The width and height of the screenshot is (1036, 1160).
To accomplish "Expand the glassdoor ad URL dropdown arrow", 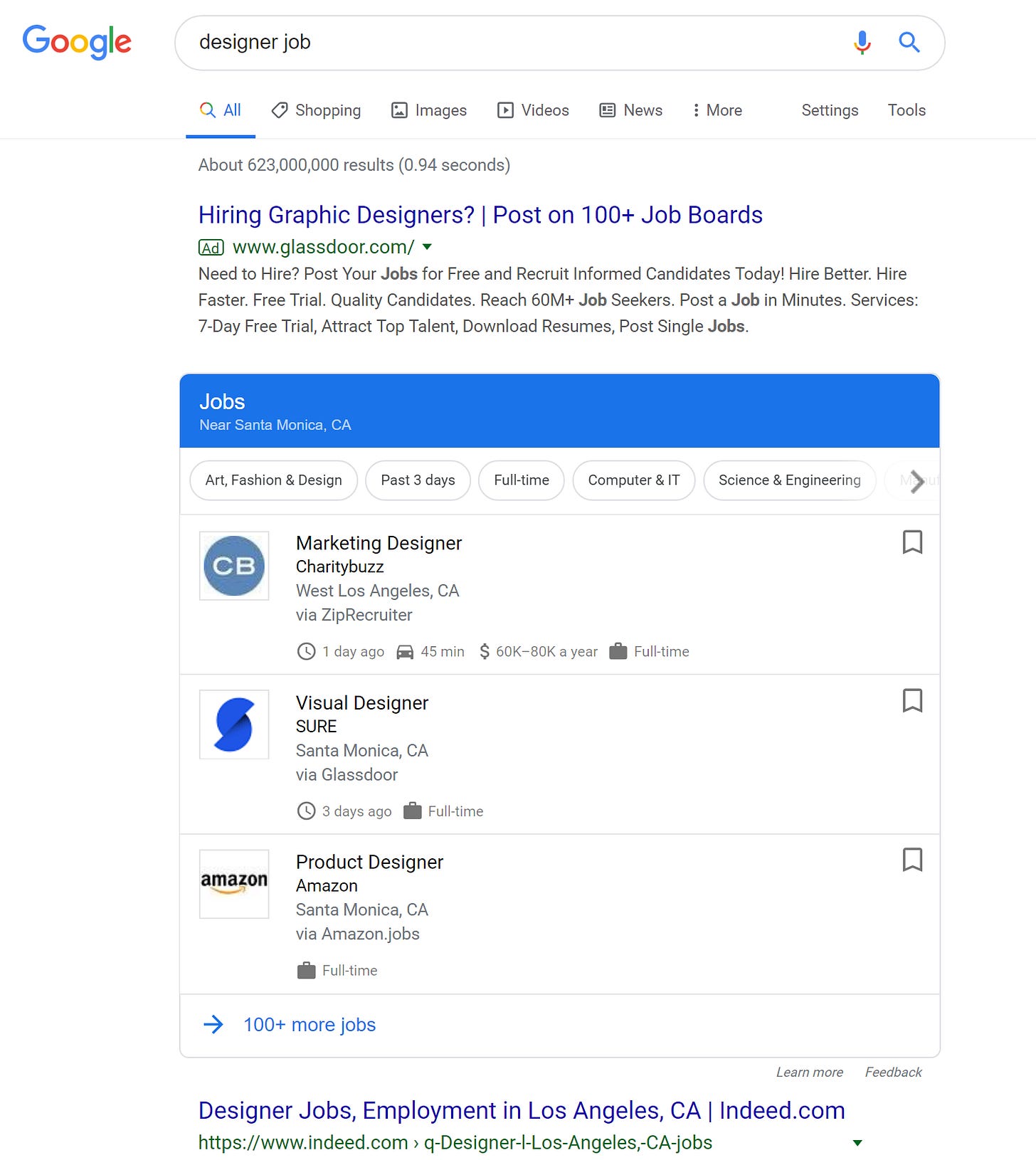I will (427, 247).
